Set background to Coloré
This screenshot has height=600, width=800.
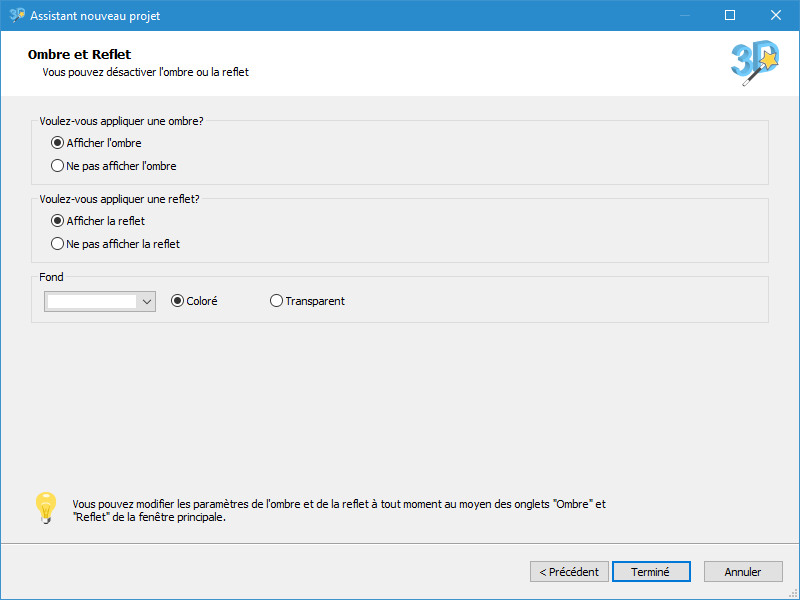[x=194, y=301]
